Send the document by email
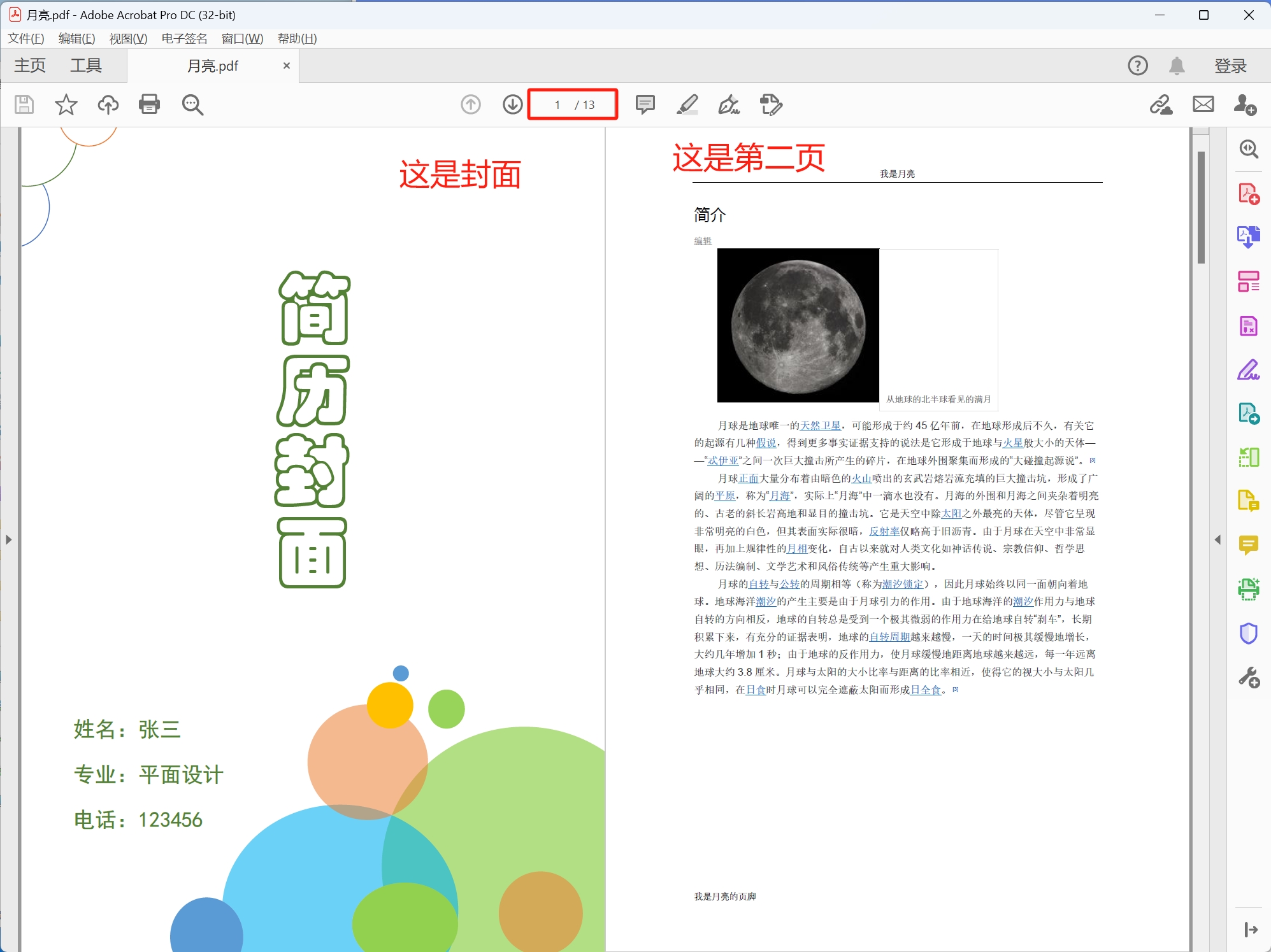This screenshot has height=952, width=1271. (1203, 104)
